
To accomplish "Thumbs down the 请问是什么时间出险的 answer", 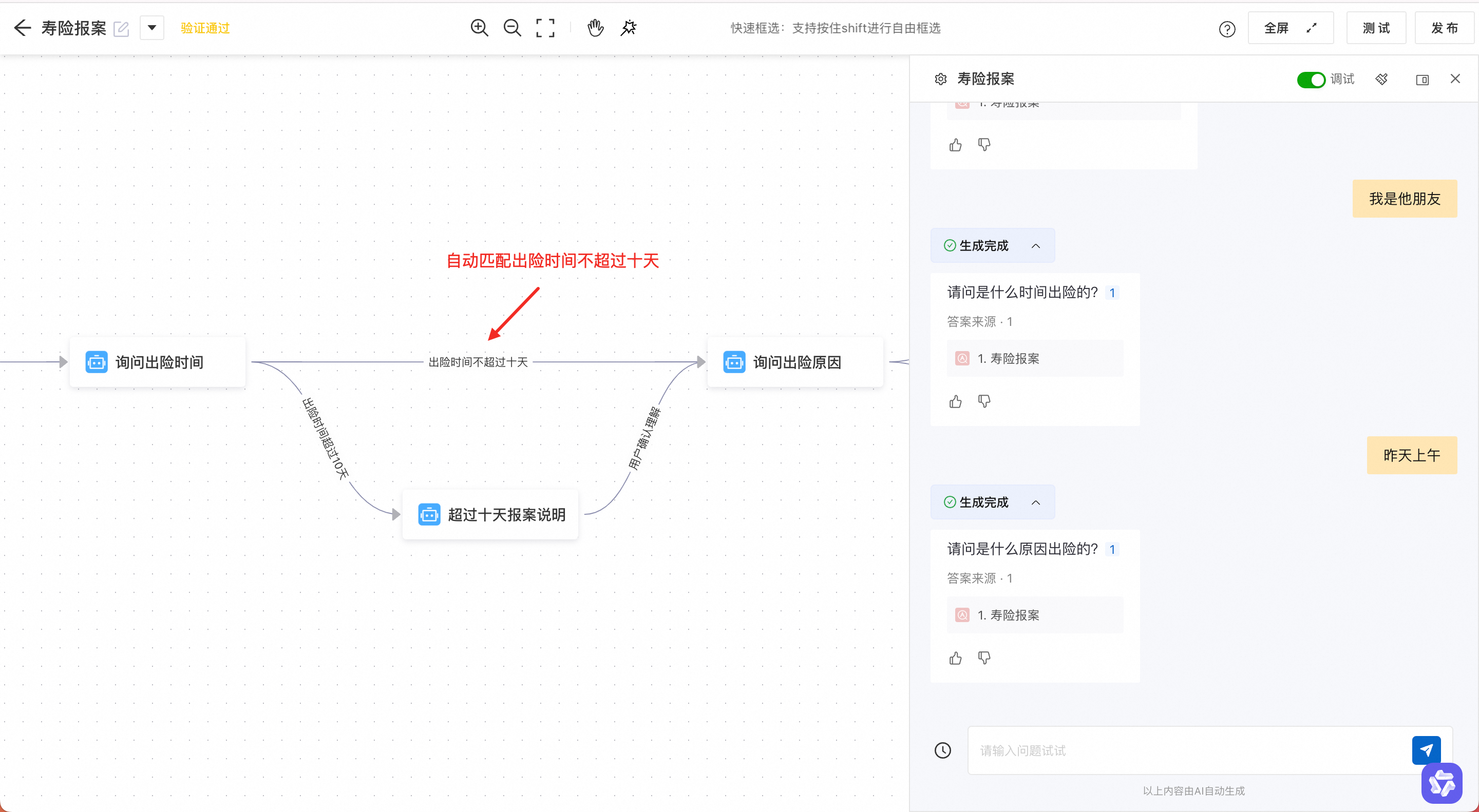I will click(984, 401).
